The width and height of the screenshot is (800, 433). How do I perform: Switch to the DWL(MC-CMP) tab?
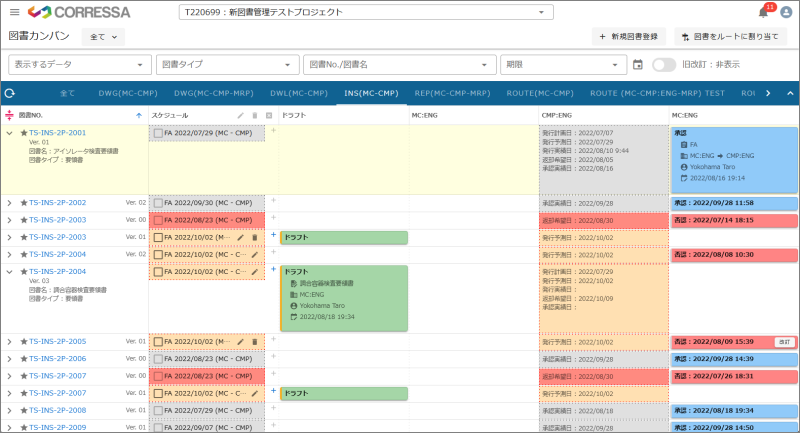pos(299,93)
